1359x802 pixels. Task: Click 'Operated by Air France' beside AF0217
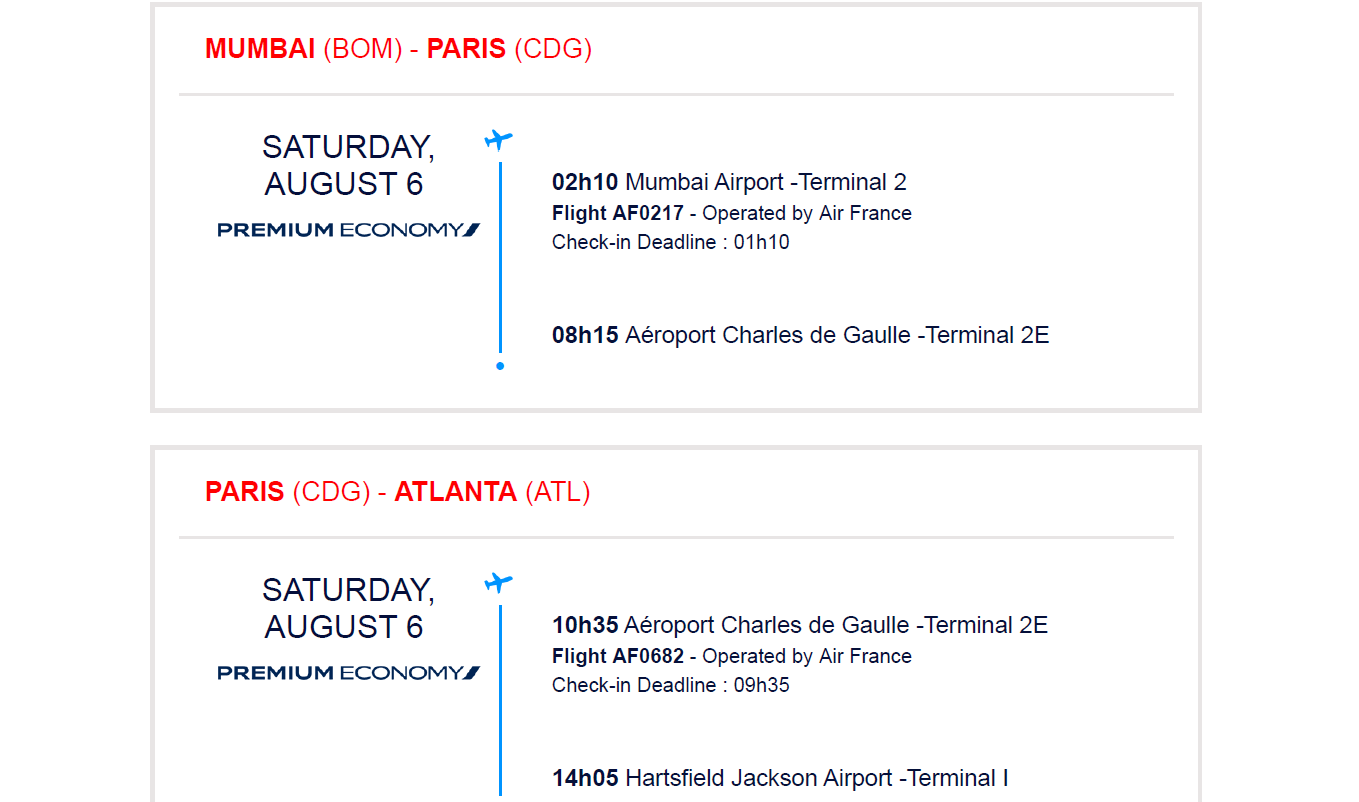[807, 213]
